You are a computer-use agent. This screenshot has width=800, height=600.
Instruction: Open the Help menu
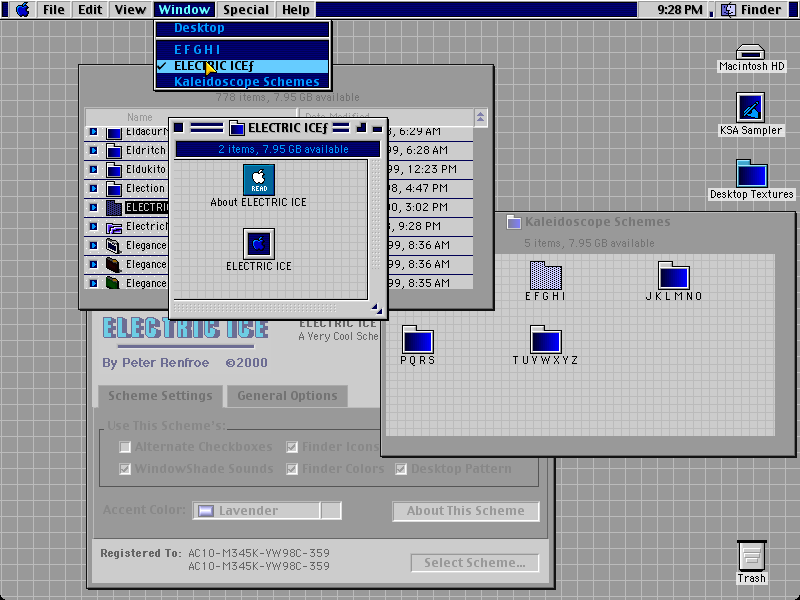pyautogui.click(x=296, y=10)
